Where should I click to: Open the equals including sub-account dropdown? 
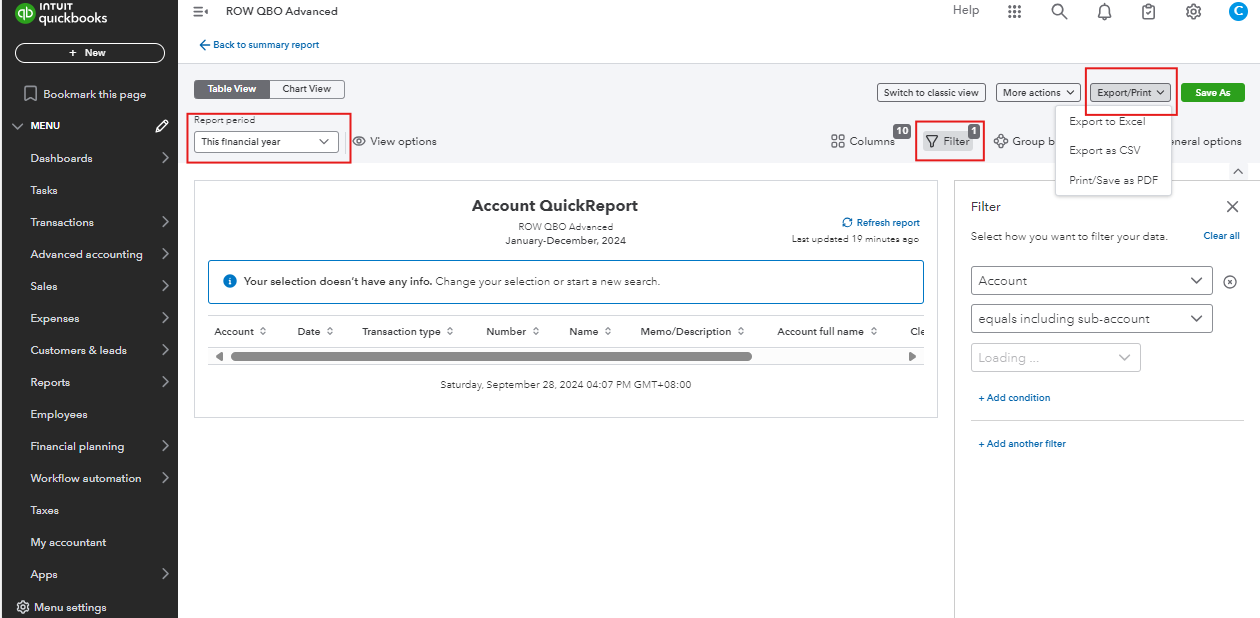[1091, 319]
